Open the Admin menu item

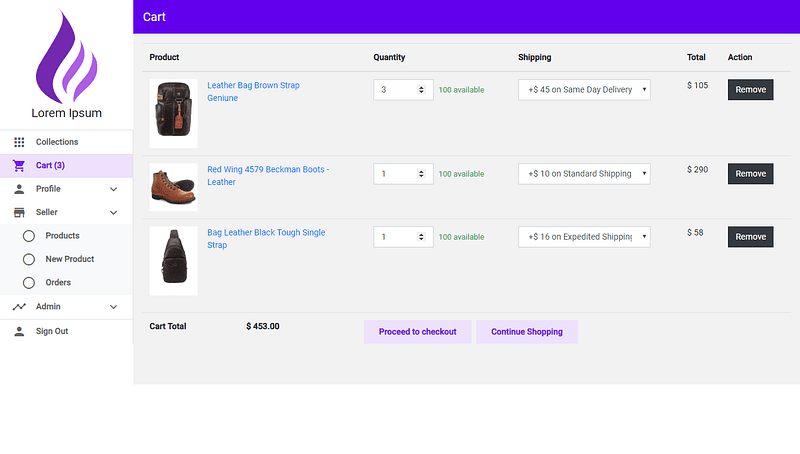click(x=48, y=307)
